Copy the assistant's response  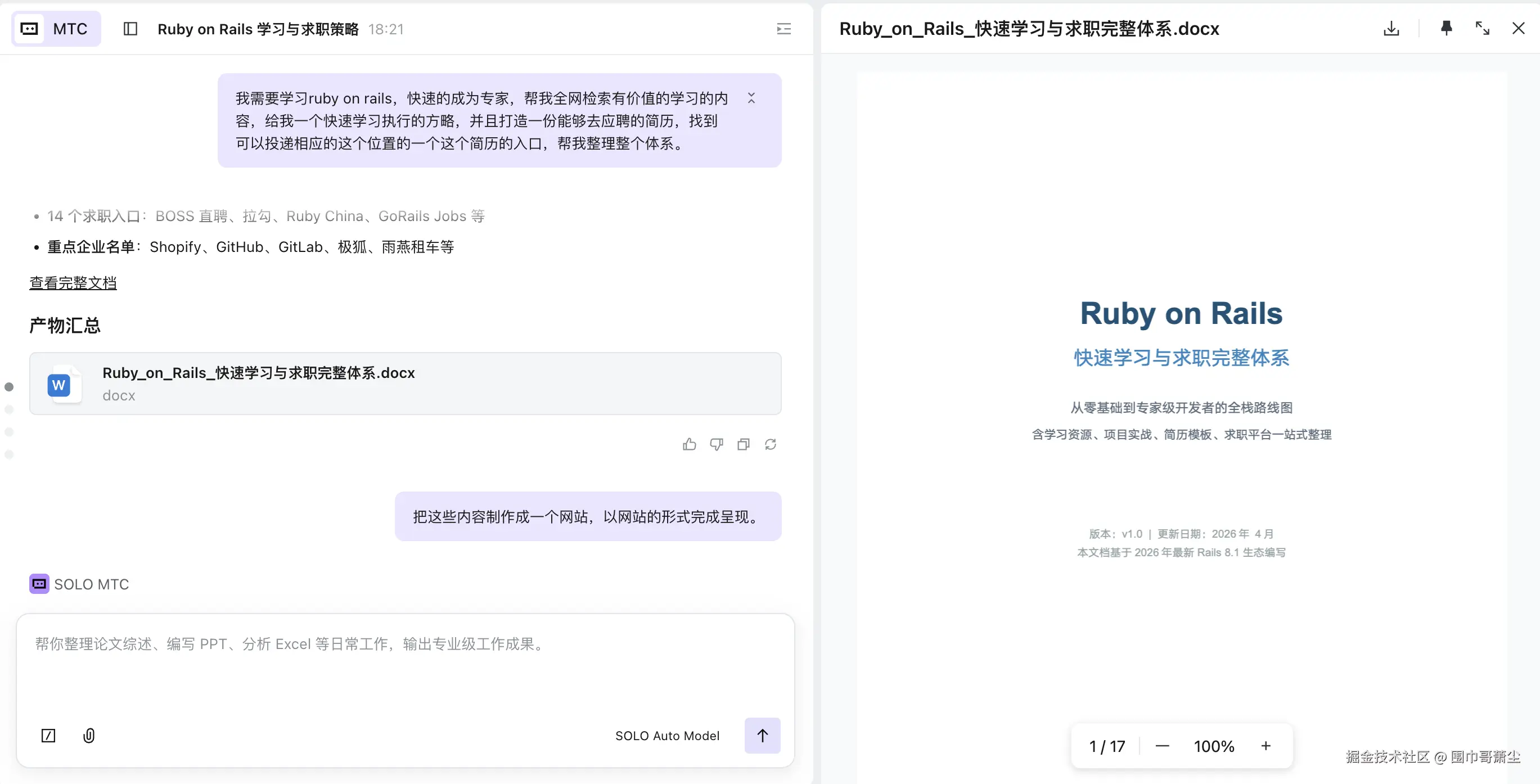[743, 444]
